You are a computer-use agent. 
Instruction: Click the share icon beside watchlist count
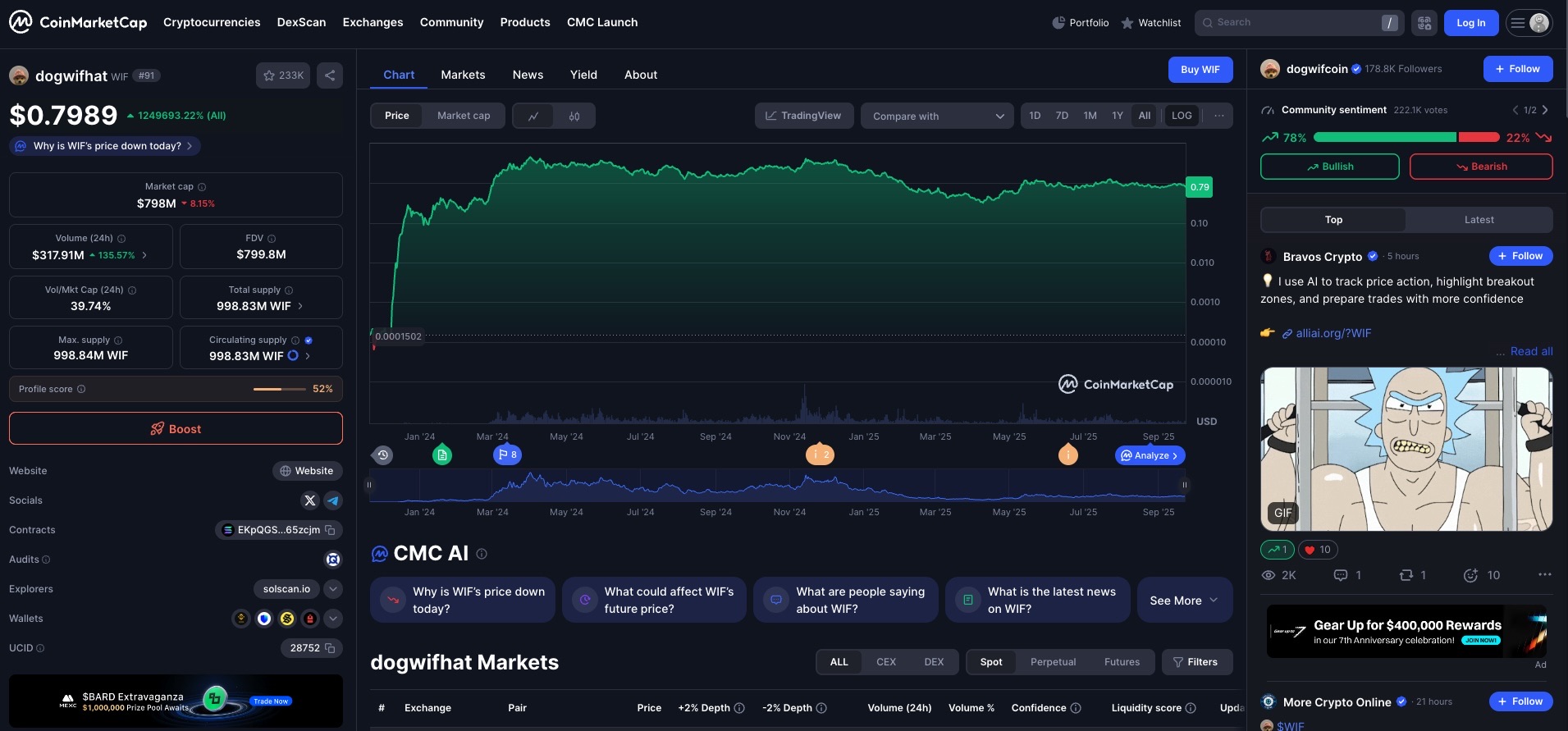(x=330, y=75)
